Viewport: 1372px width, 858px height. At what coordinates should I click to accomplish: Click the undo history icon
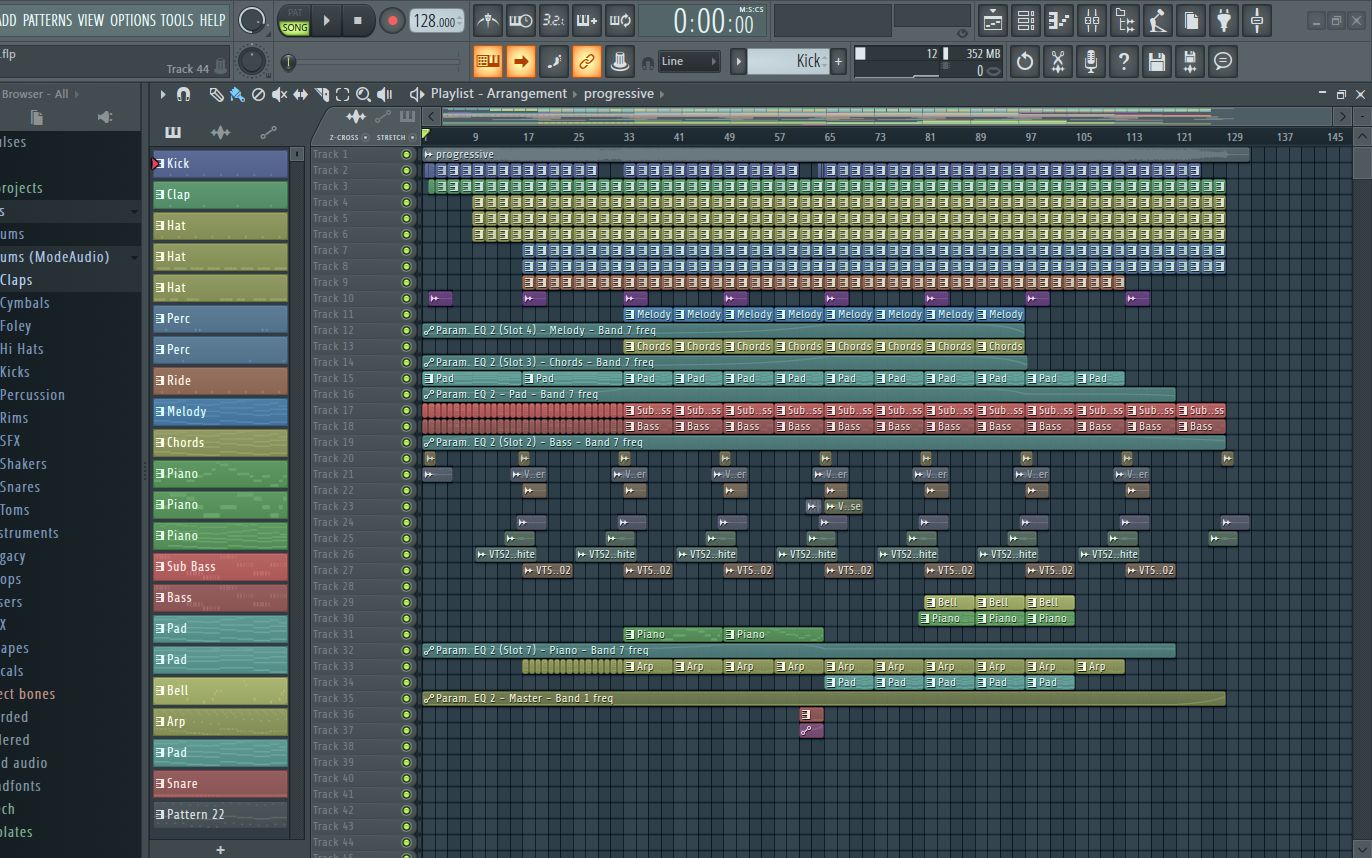pos(1025,61)
